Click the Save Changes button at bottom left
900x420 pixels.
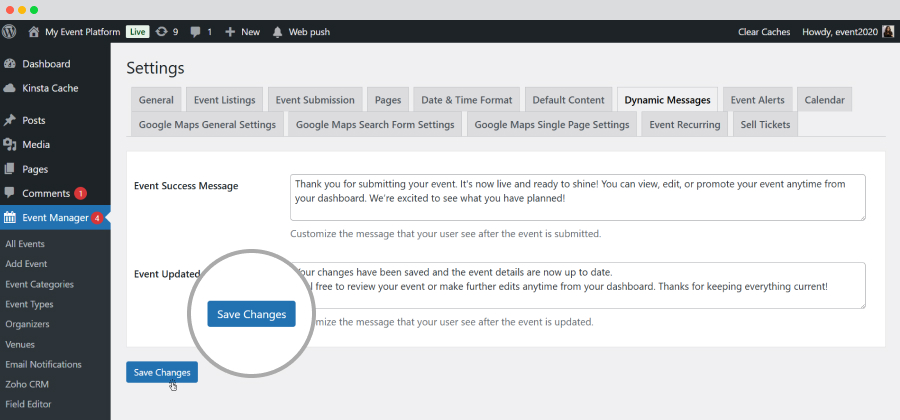pyautogui.click(x=162, y=372)
